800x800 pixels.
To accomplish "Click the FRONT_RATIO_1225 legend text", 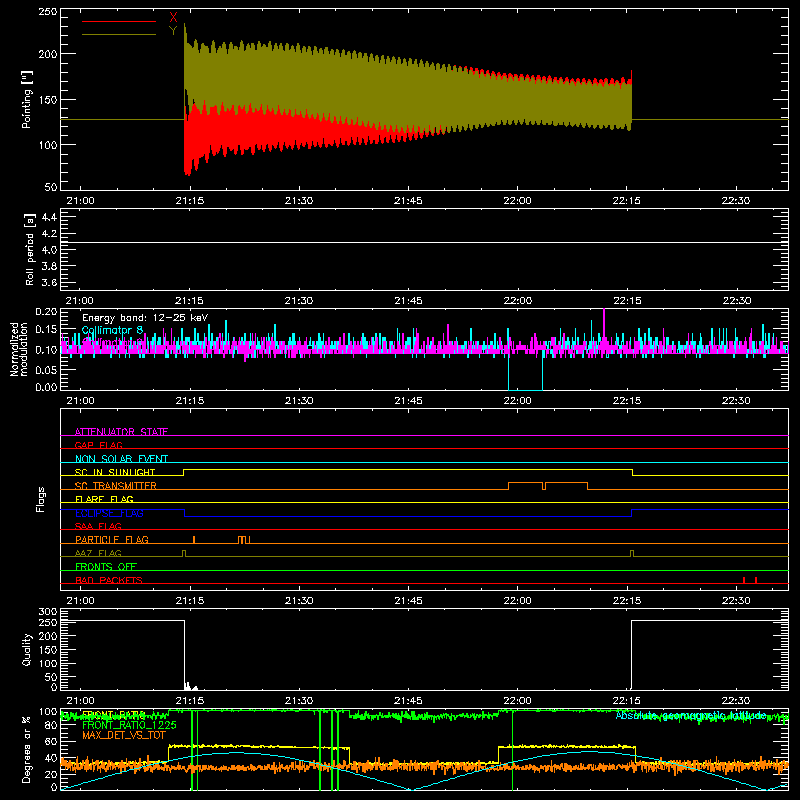I will (x=129, y=725).
